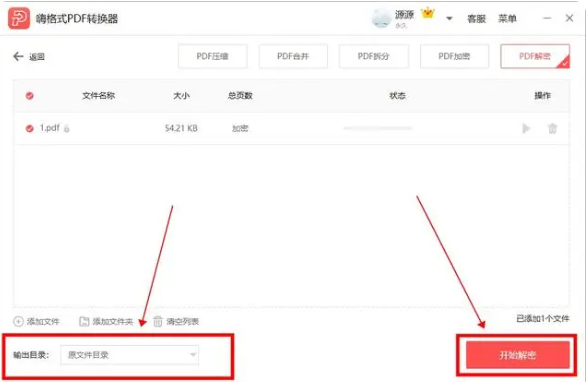Screen dimensions: 586x382
Task: Click the 1.pdf progress bar
Action: (x=377, y=128)
